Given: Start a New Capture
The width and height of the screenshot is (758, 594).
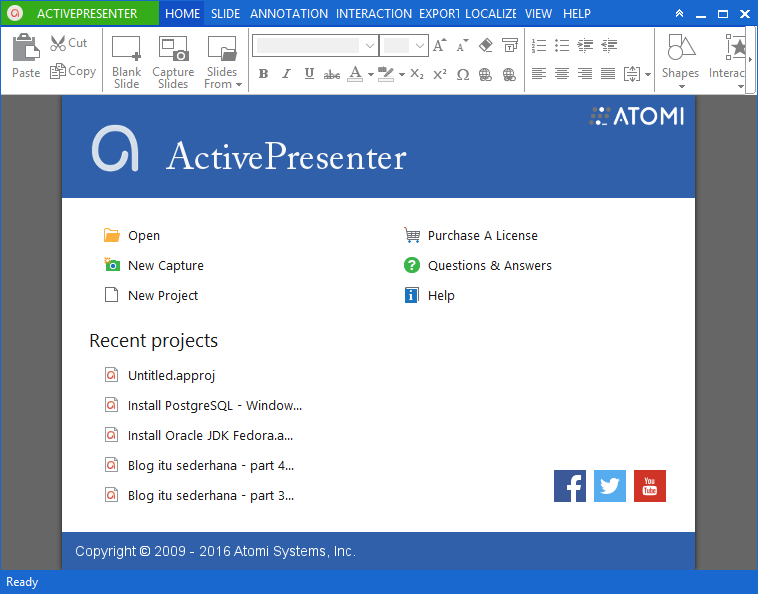Looking at the screenshot, I should pos(154,265).
